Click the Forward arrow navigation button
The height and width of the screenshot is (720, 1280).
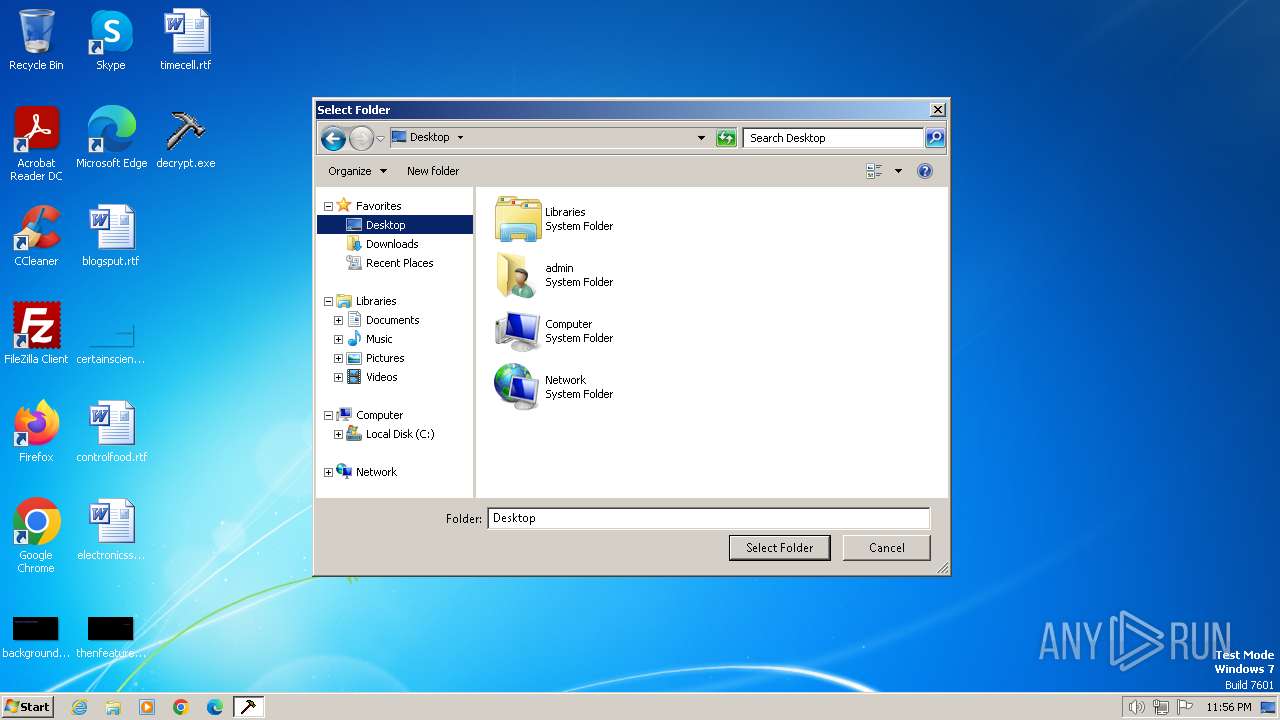tap(361, 138)
